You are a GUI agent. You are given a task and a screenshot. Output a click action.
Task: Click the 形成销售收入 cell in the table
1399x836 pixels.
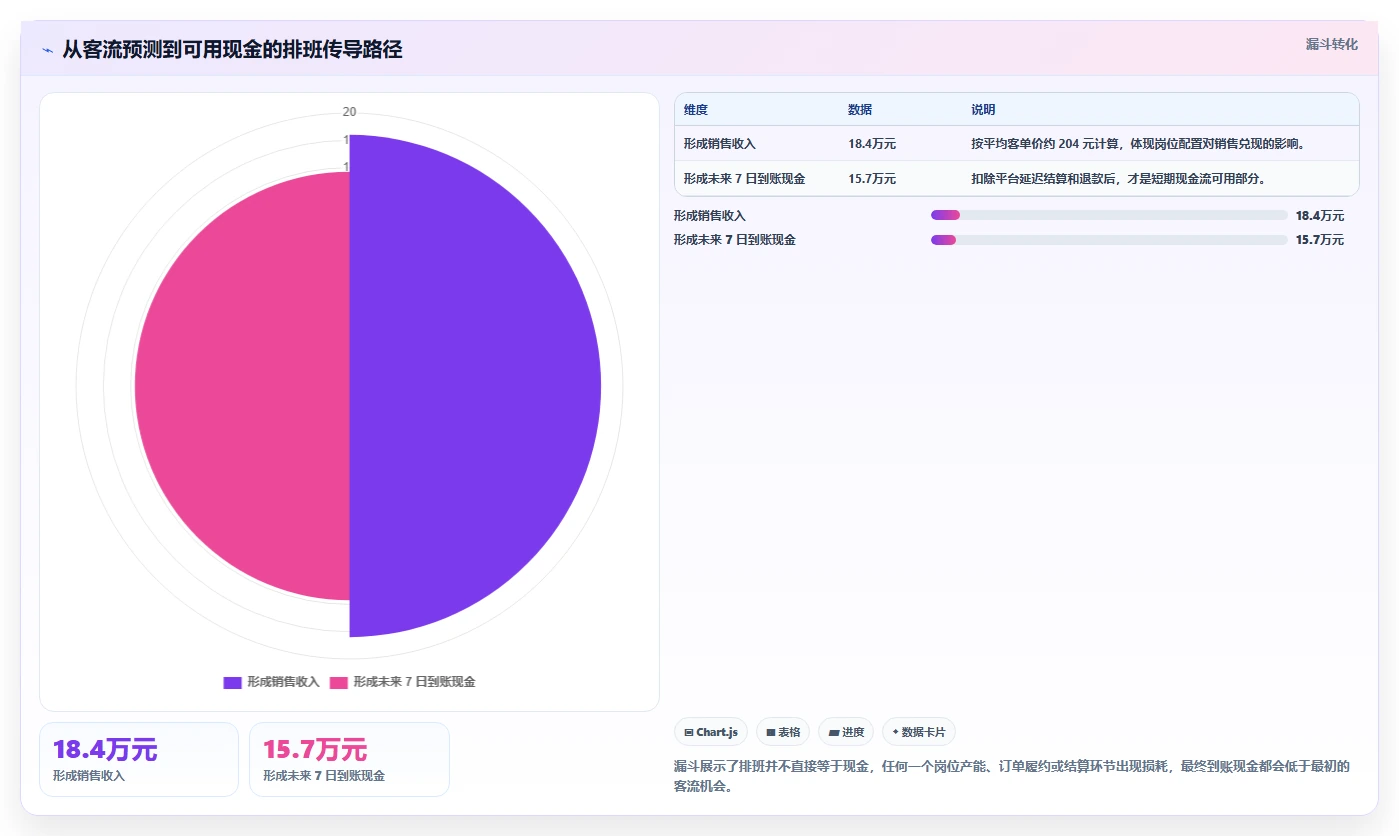(720, 144)
